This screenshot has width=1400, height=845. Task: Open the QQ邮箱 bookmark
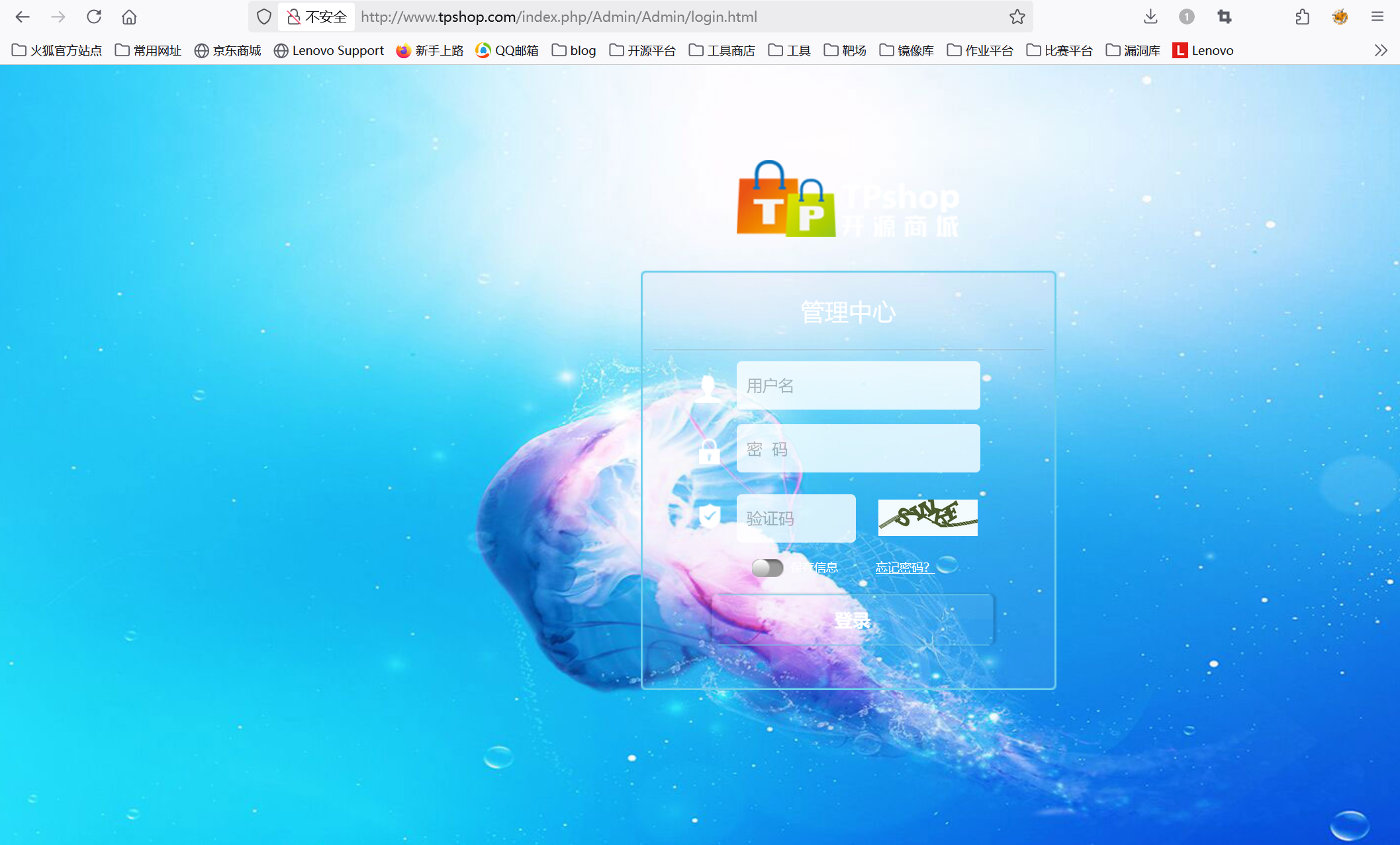click(507, 50)
